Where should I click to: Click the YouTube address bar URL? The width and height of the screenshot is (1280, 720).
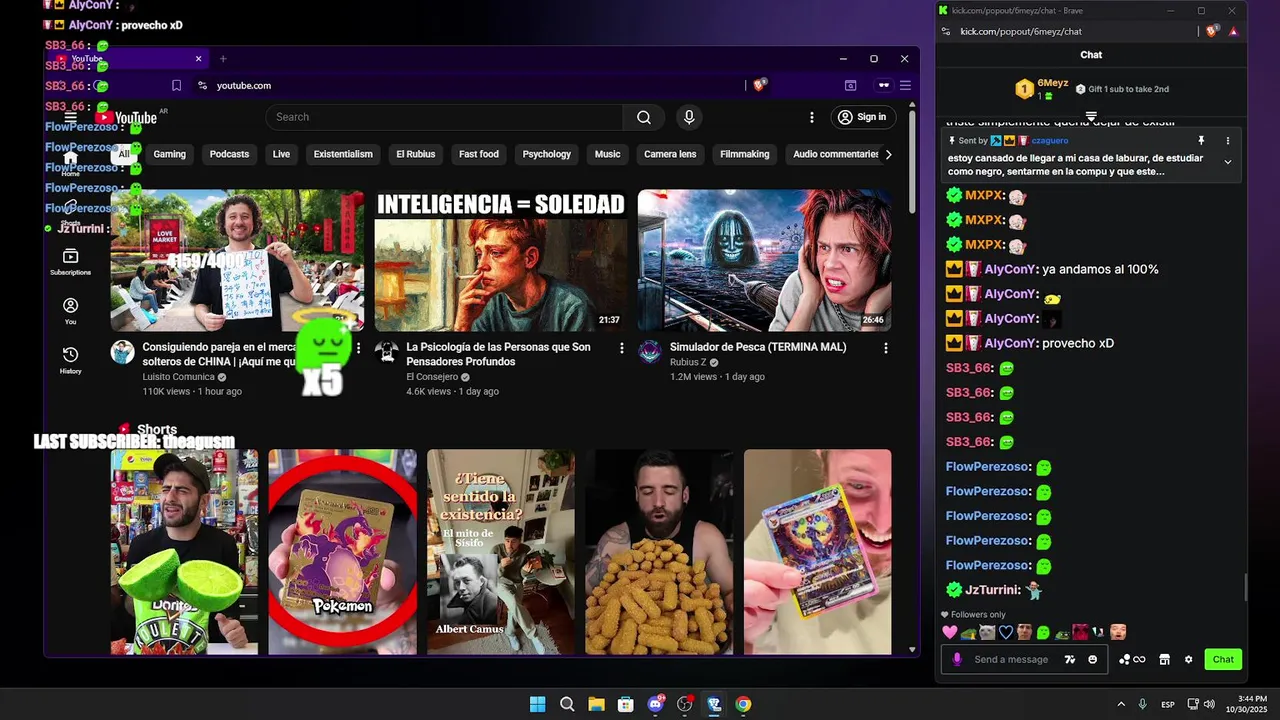[244, 86]
